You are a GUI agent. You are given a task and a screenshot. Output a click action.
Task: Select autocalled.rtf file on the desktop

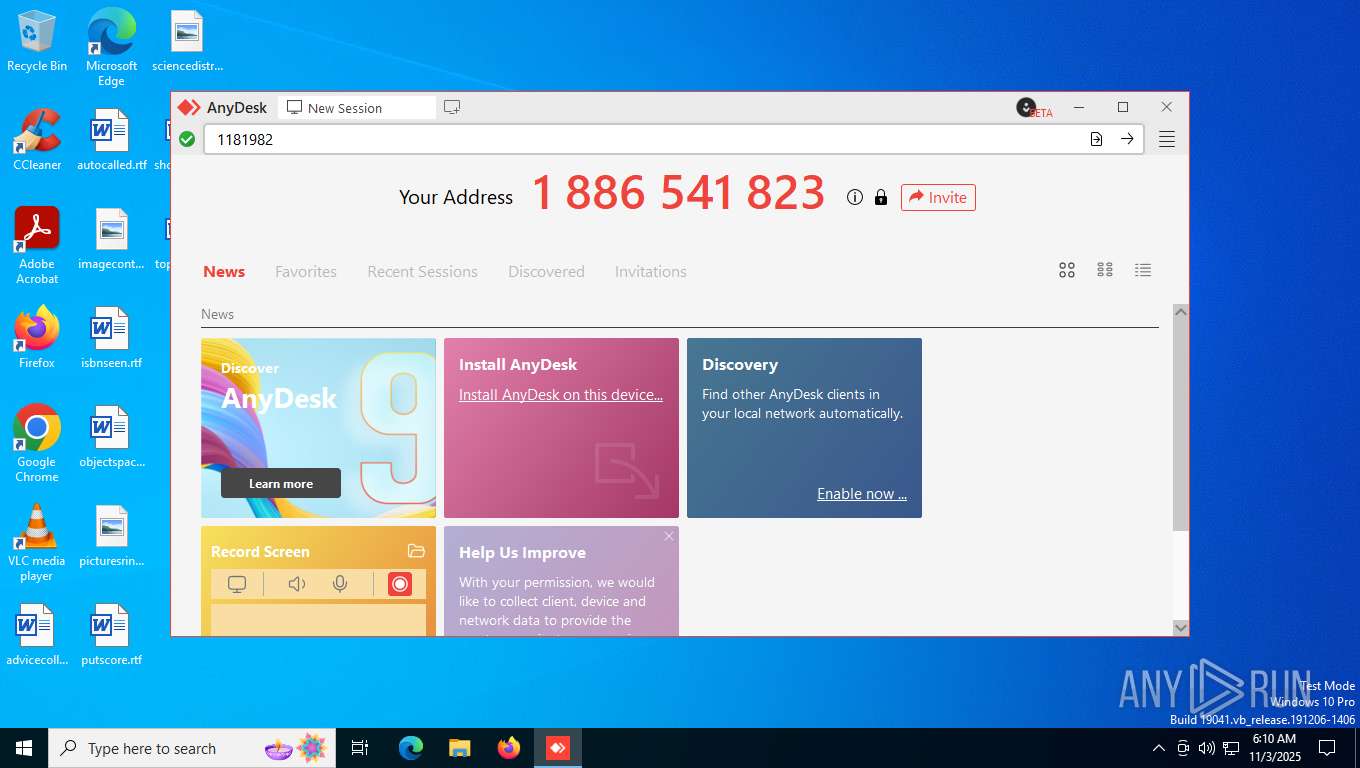coord(111,140)
